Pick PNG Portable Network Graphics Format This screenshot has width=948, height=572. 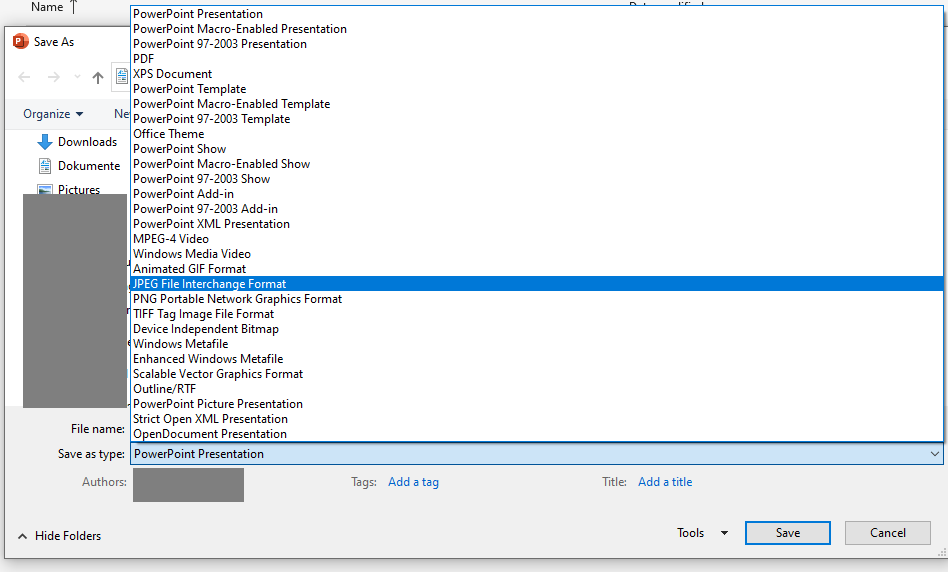tap(237, 299)
